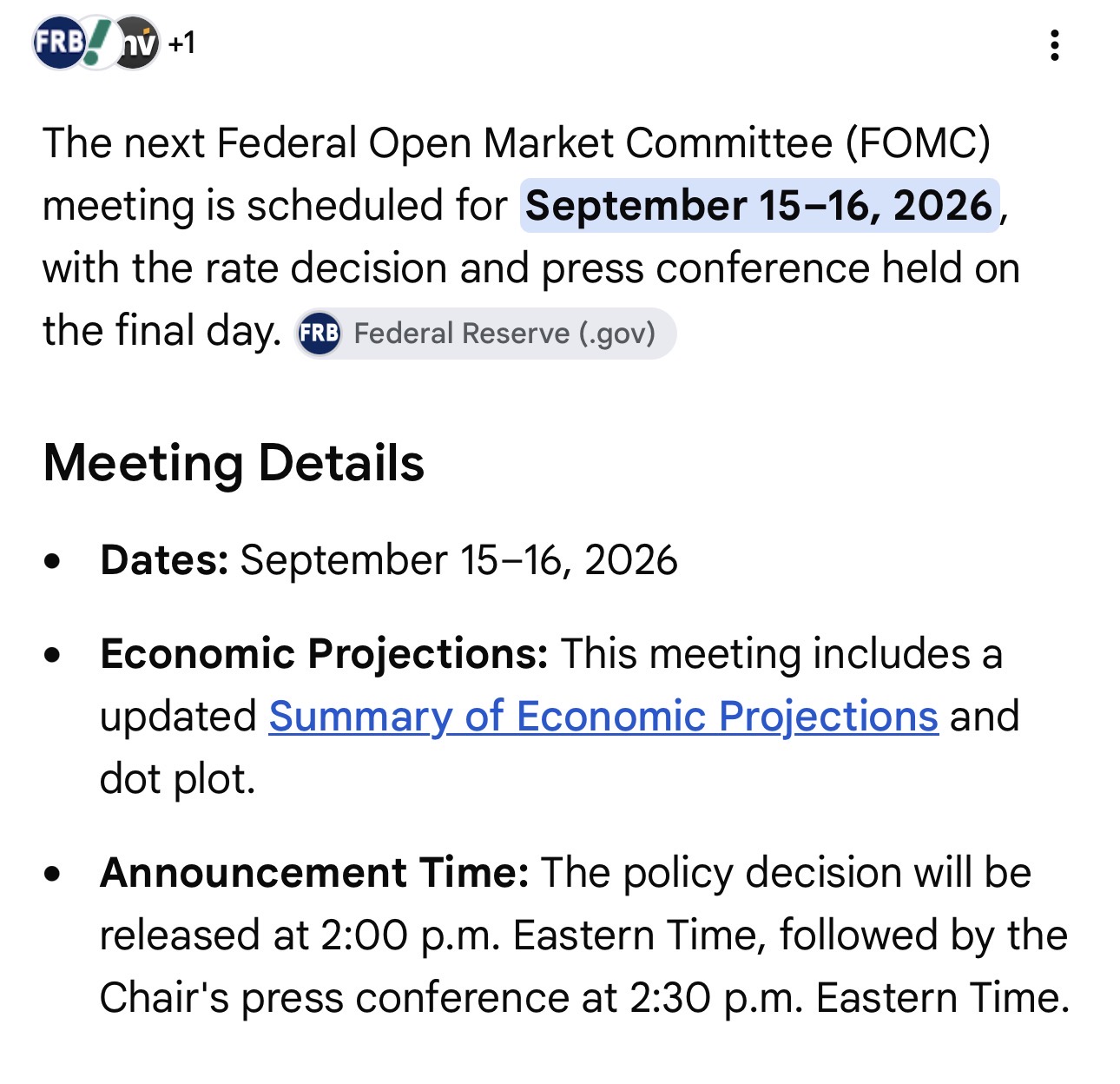The image size is (1120, 1084).
Task: Open the Federal Reserve (.gov) source chip
Action: (485, 334)
